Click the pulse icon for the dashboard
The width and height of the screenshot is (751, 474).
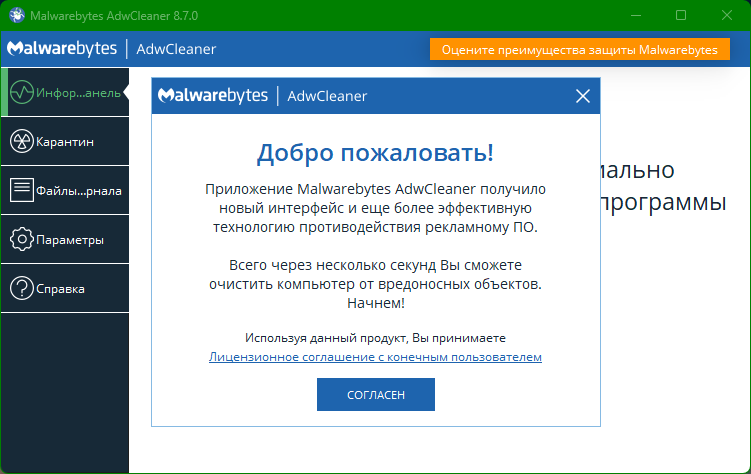(22, 93)
